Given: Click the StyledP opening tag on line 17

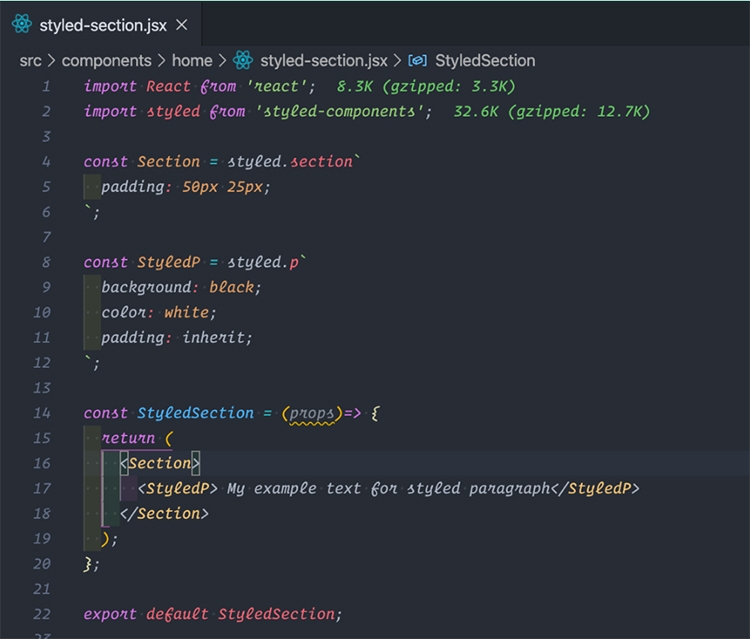Looking at the screenshot, I should coord(177,488).
